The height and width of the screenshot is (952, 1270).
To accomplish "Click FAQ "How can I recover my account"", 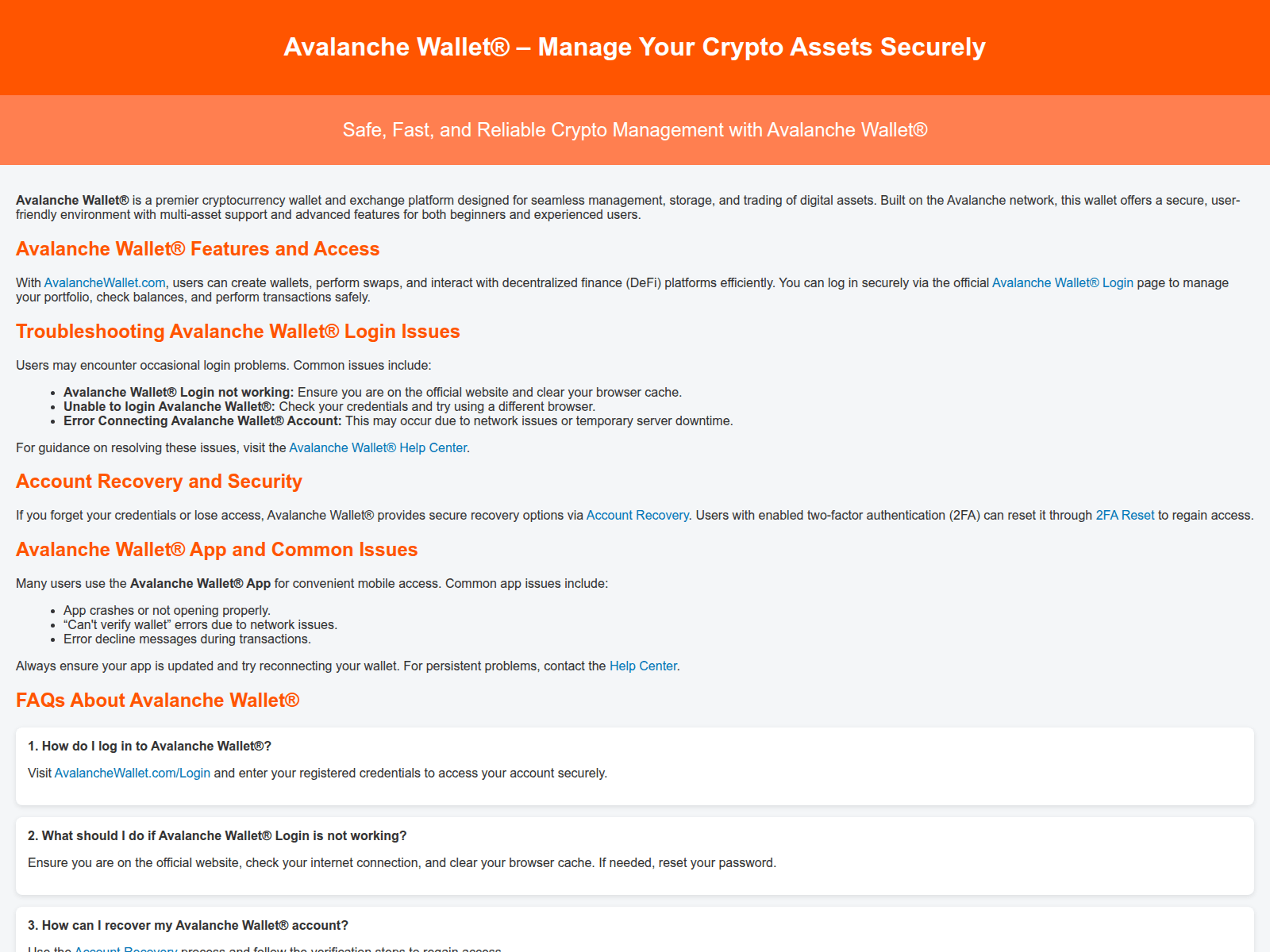I will (x=187, y=926).
